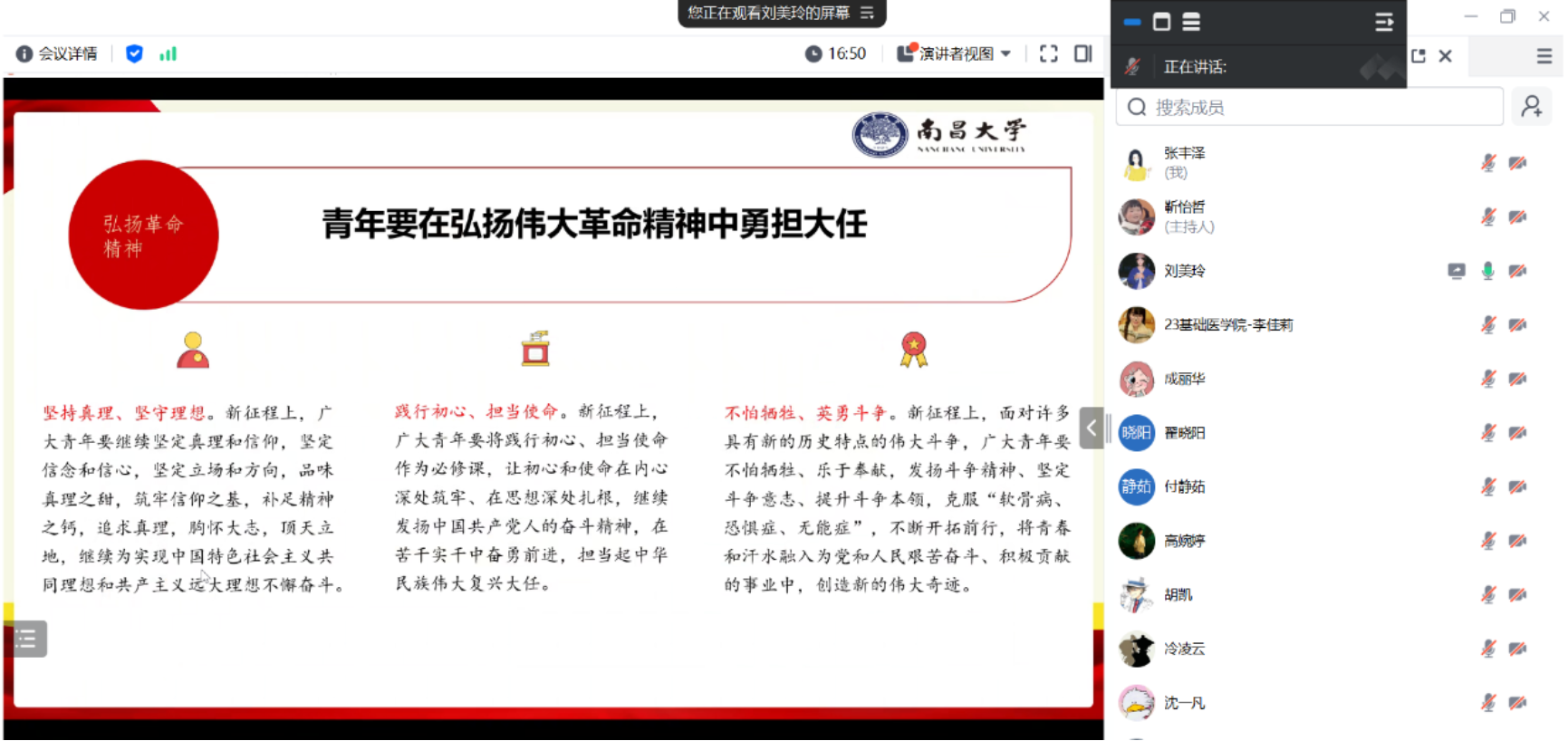This screenshot has width=1568, height=741.
Task: Enter fullscreen mode for shared screen
Action: coord(1048,54)
